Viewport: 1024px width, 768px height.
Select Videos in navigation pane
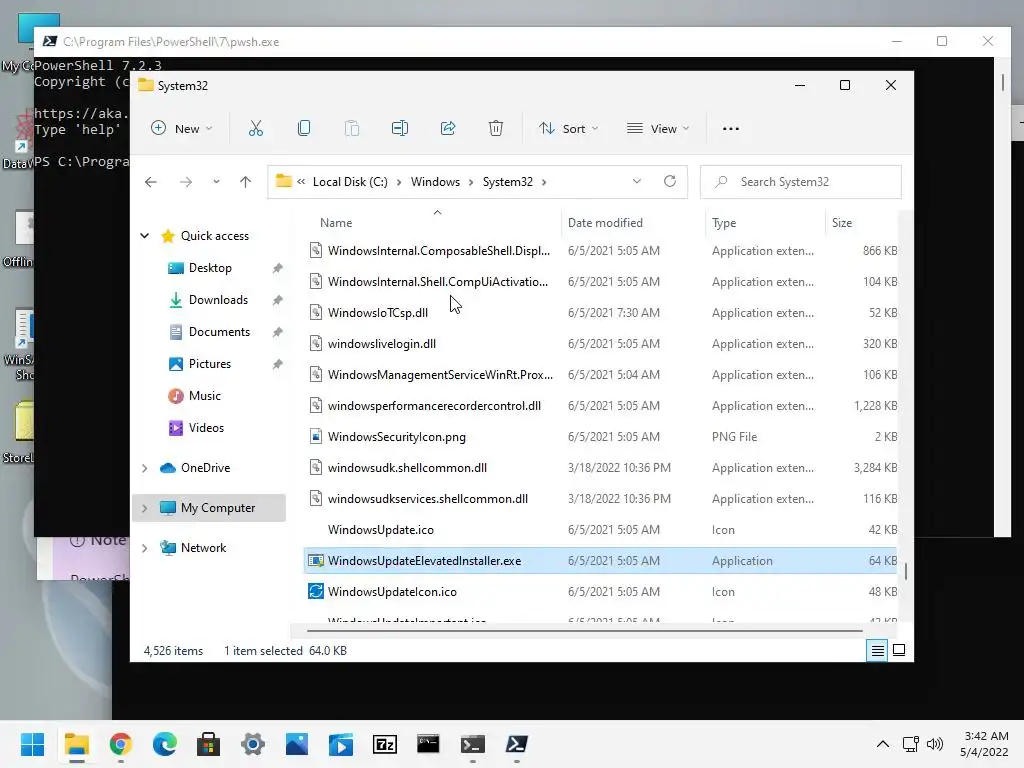tap(206, 428)
